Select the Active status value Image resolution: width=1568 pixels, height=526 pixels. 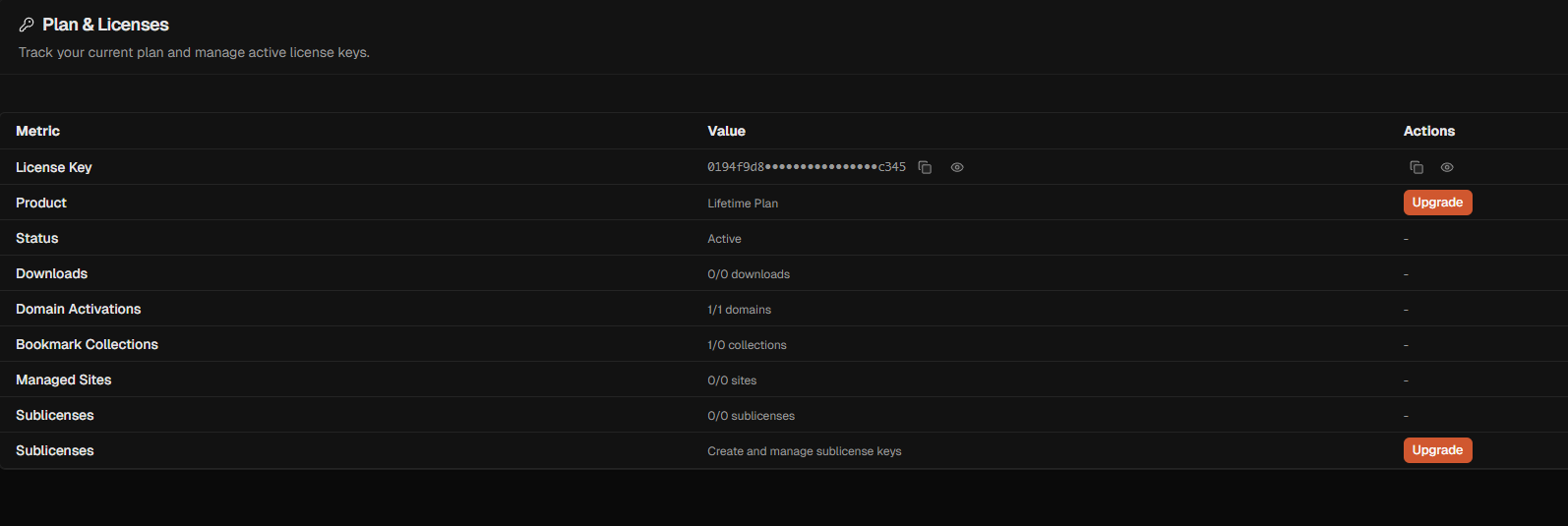724,239
